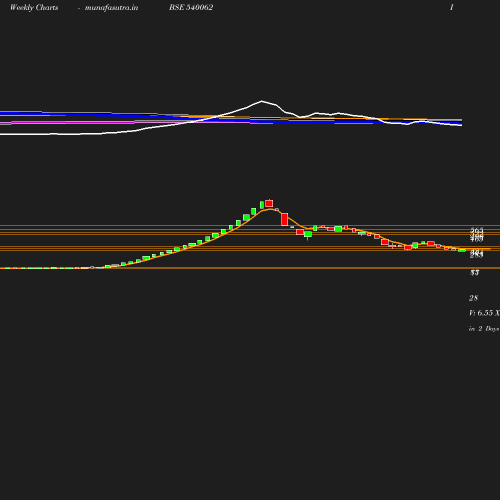
Task: Click the 'V: 6.55 X' volume text
Action: coord(484,313)
